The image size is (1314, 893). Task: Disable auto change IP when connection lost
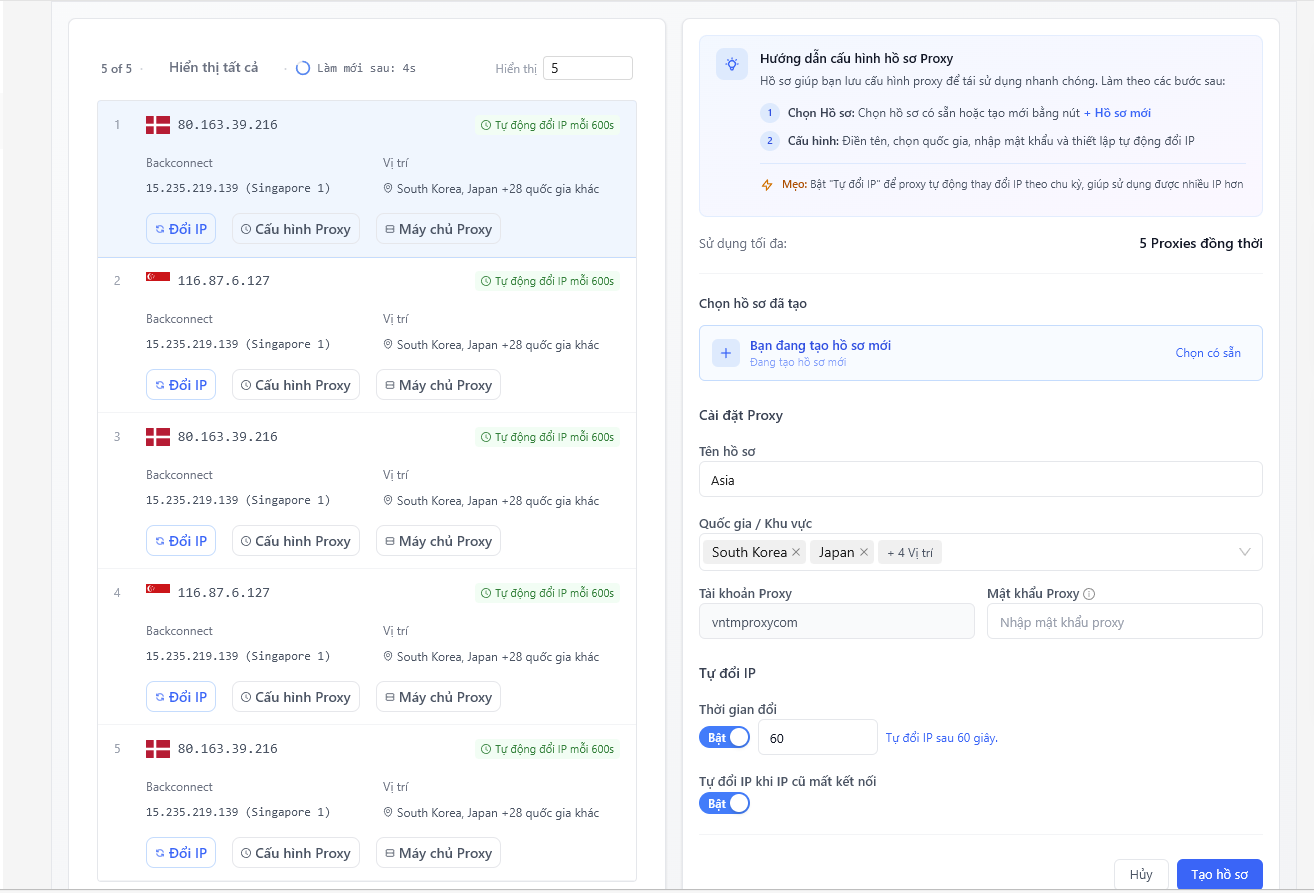[724, 803]
